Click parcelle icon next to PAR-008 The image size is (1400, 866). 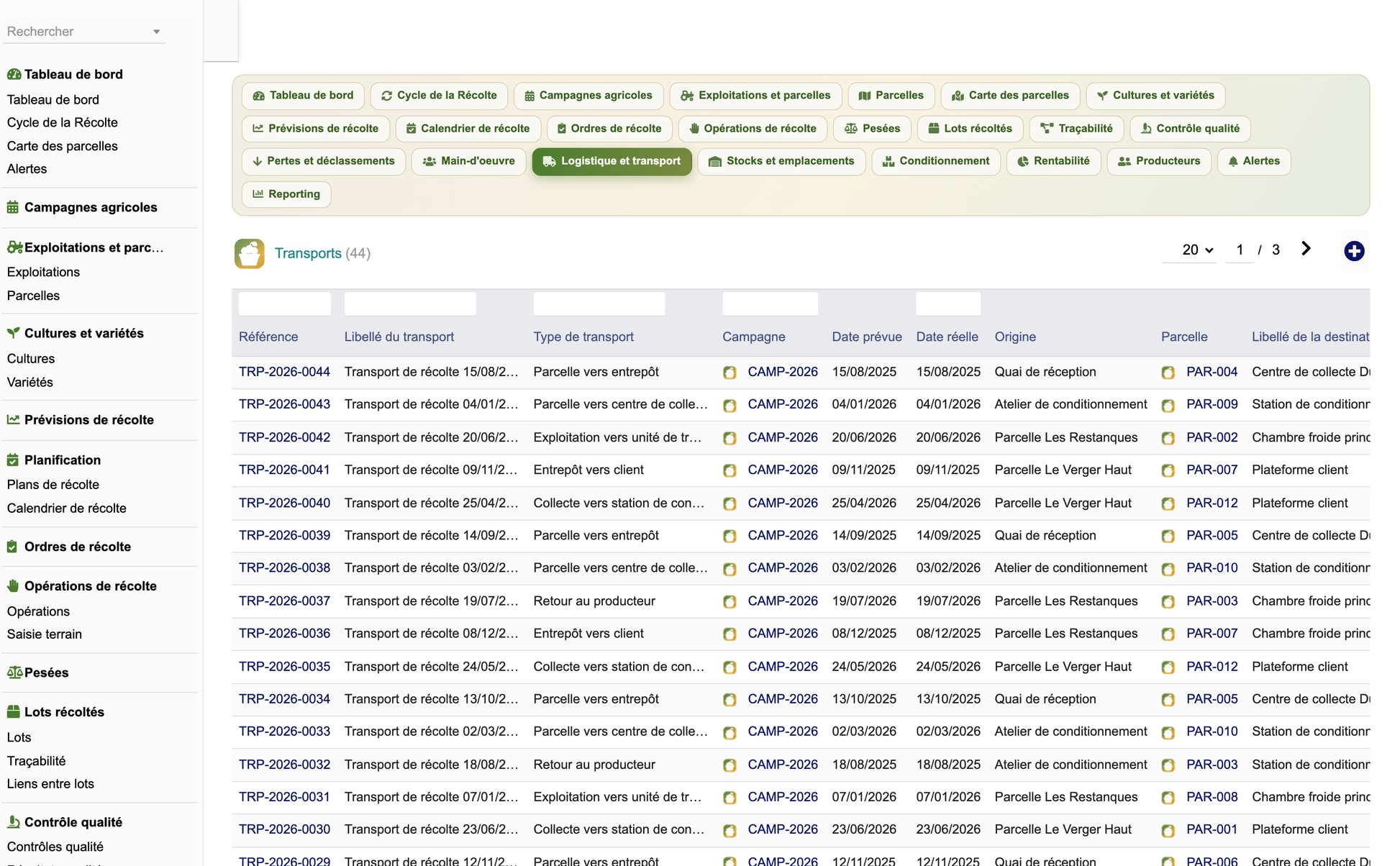[x=1168, y=798]
